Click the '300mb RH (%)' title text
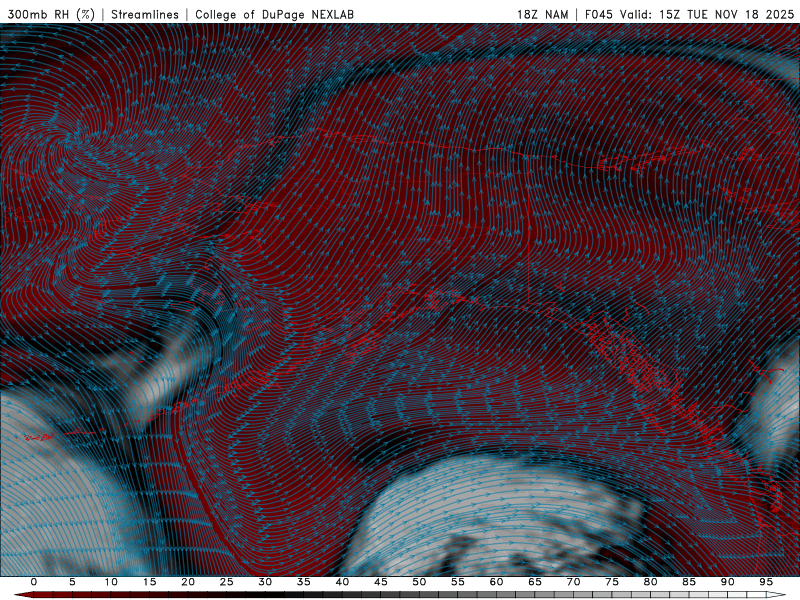 tap(52, 14)
